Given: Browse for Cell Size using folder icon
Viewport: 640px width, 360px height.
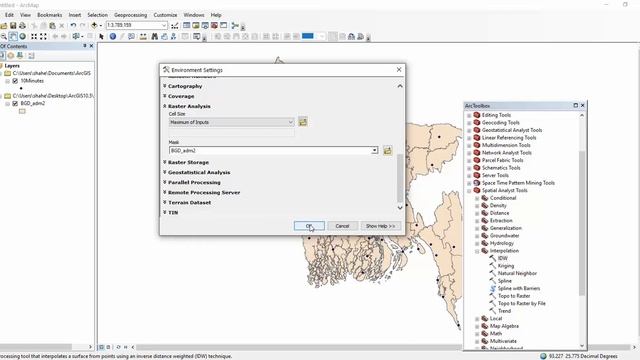Looking at the screenshot, I should [x=303, y=122].
